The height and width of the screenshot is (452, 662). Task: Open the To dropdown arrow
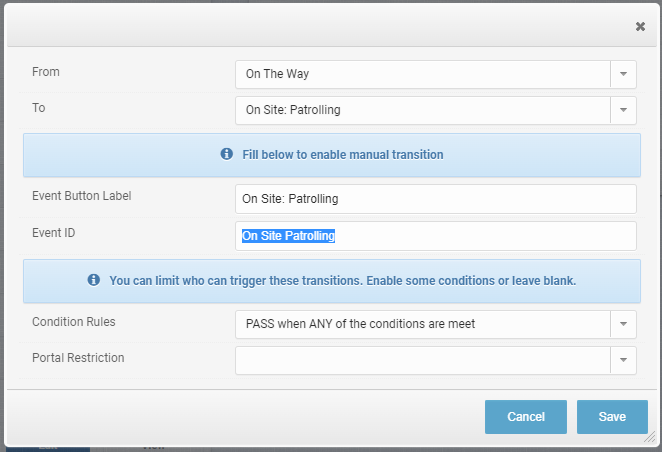[x=623, y=110]
